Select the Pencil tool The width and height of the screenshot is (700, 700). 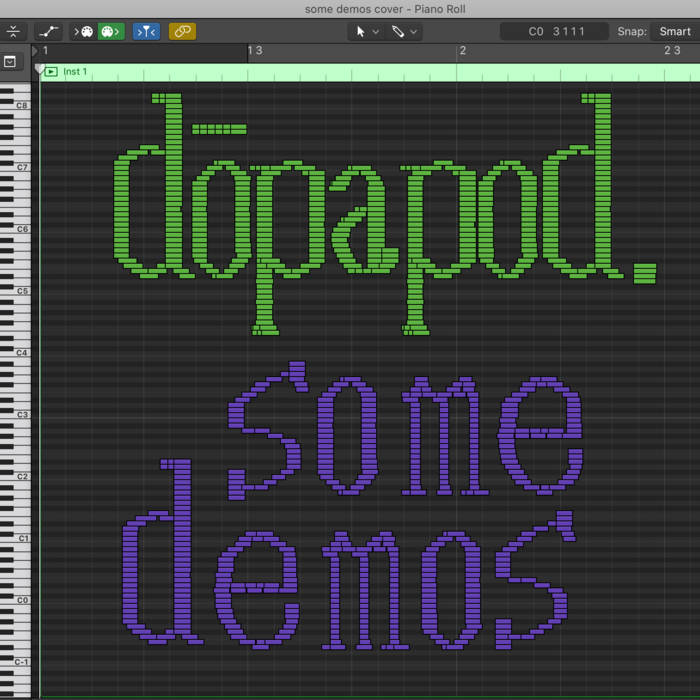point(398,32)
